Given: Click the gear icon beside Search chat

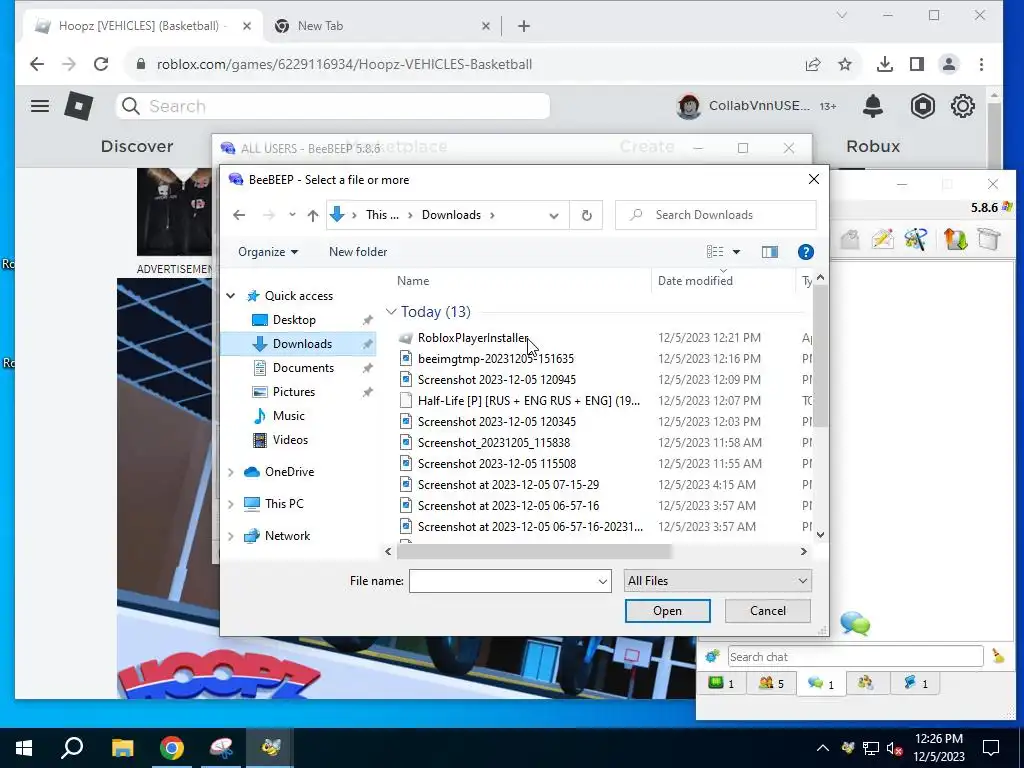Looking at the screenshot, I should click(712, 656).
